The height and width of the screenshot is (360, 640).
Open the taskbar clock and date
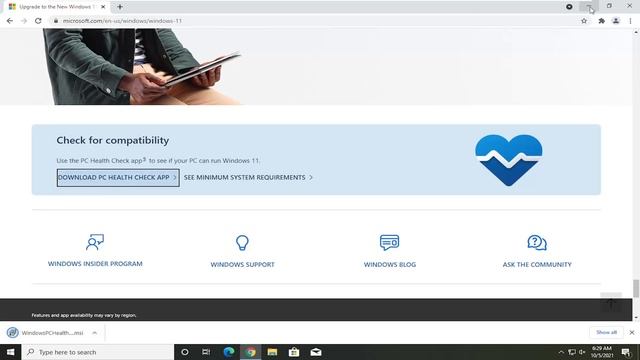602,352
